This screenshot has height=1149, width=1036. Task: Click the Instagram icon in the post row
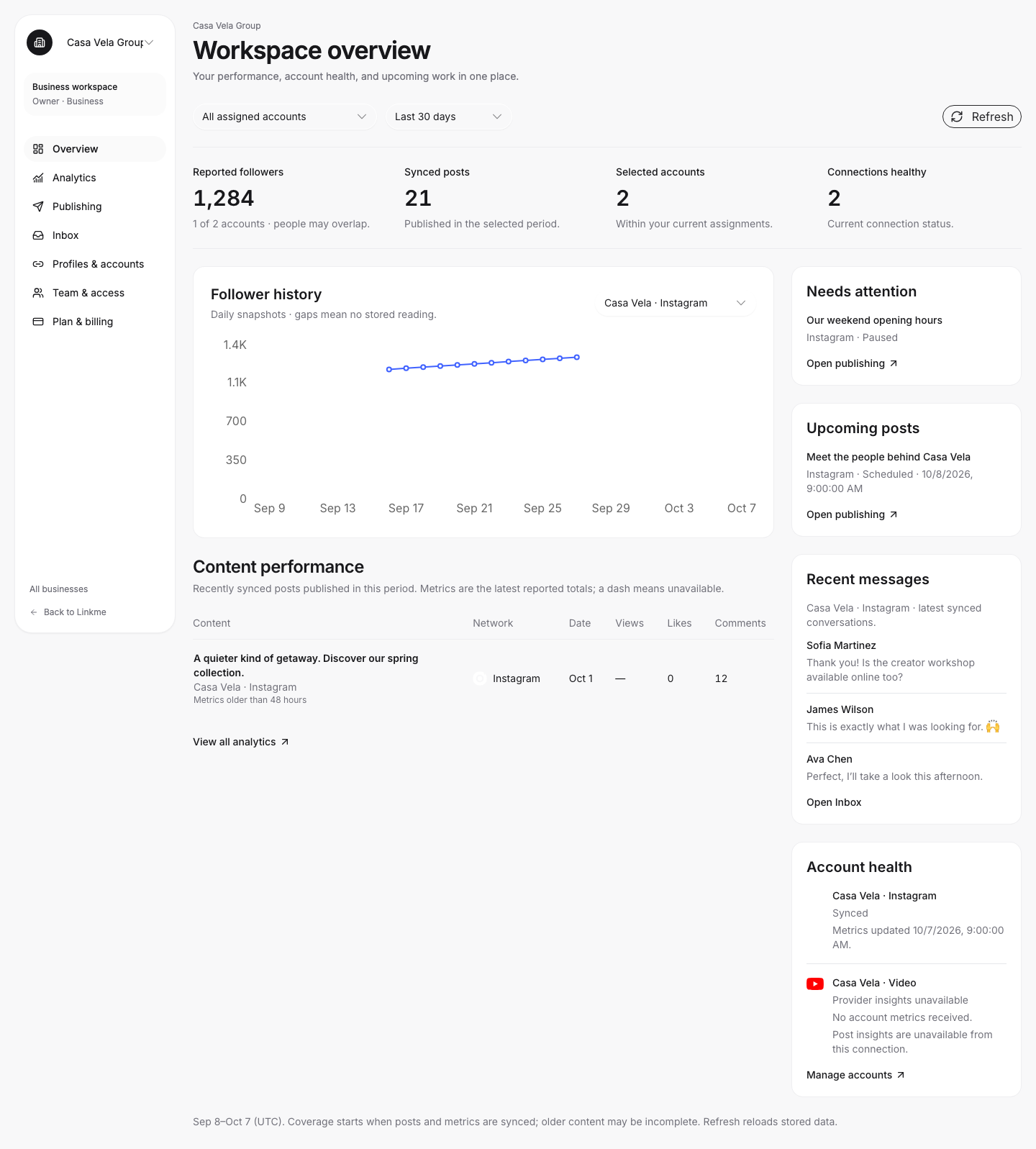(x=480, y=678)
